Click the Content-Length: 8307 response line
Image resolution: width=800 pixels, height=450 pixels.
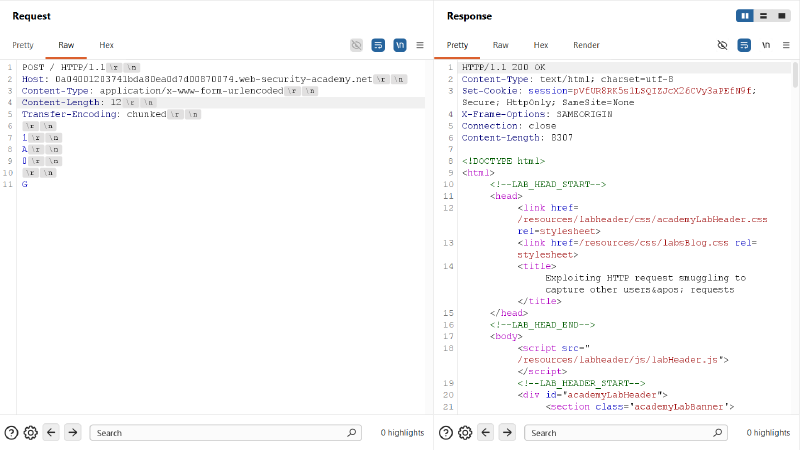[x=517, y=138]
